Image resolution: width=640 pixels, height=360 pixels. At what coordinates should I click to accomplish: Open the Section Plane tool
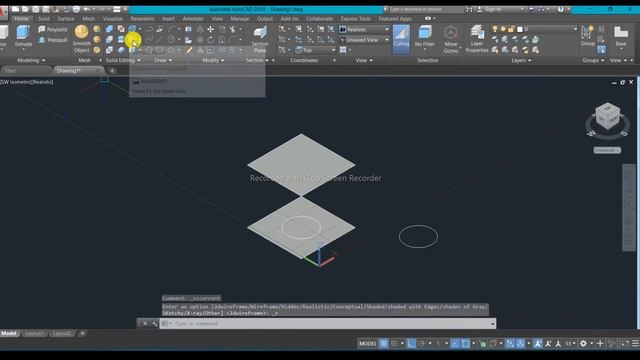260,39
